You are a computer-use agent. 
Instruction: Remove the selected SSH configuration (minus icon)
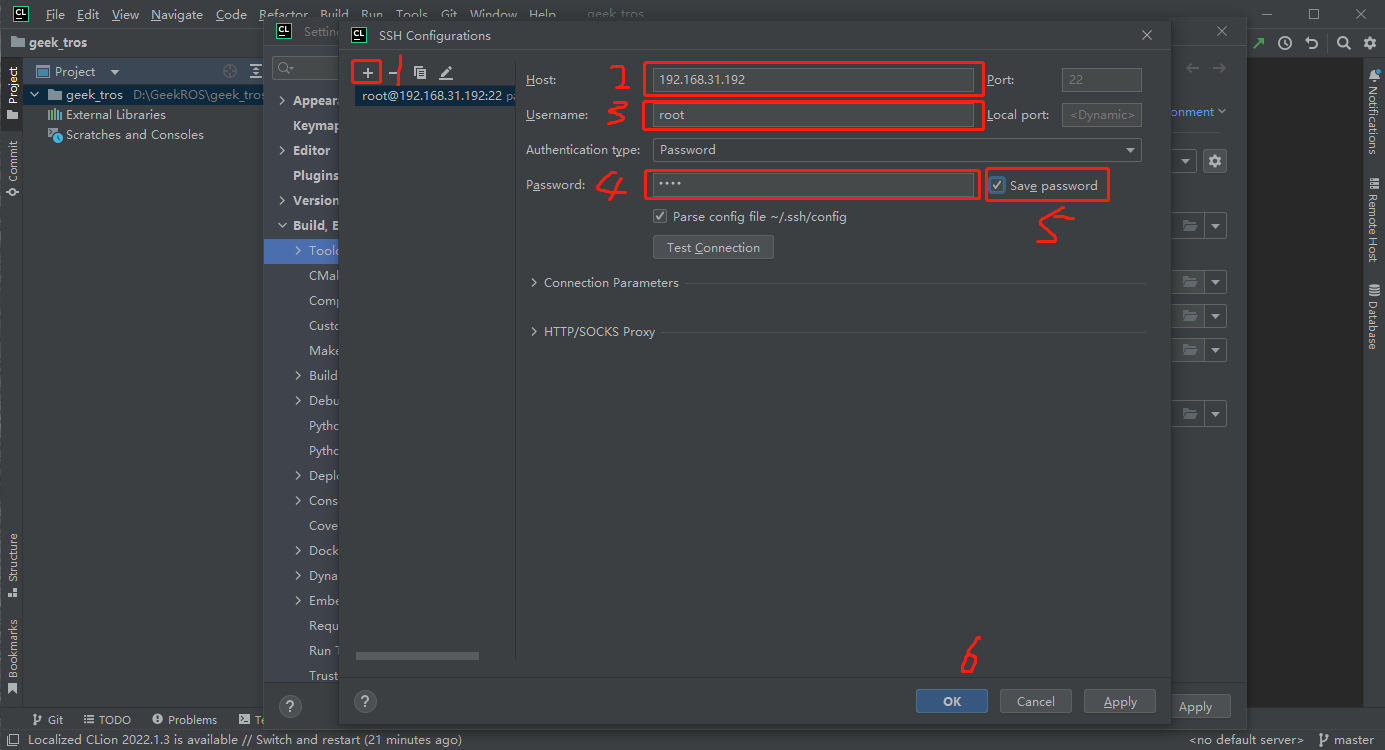[393, 73]
